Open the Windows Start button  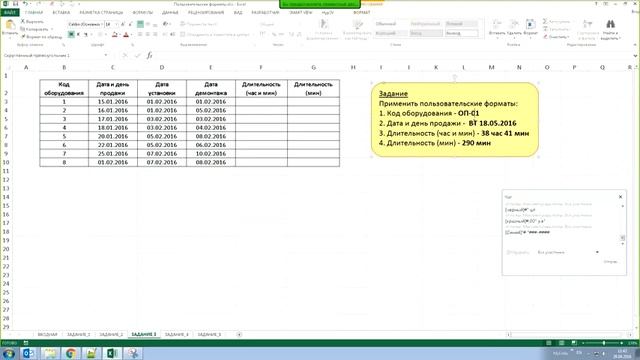(8, 353)
